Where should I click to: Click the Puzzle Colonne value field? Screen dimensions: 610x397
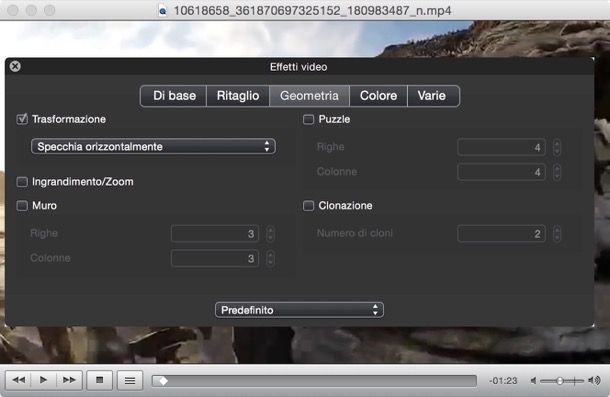[501, 172]
